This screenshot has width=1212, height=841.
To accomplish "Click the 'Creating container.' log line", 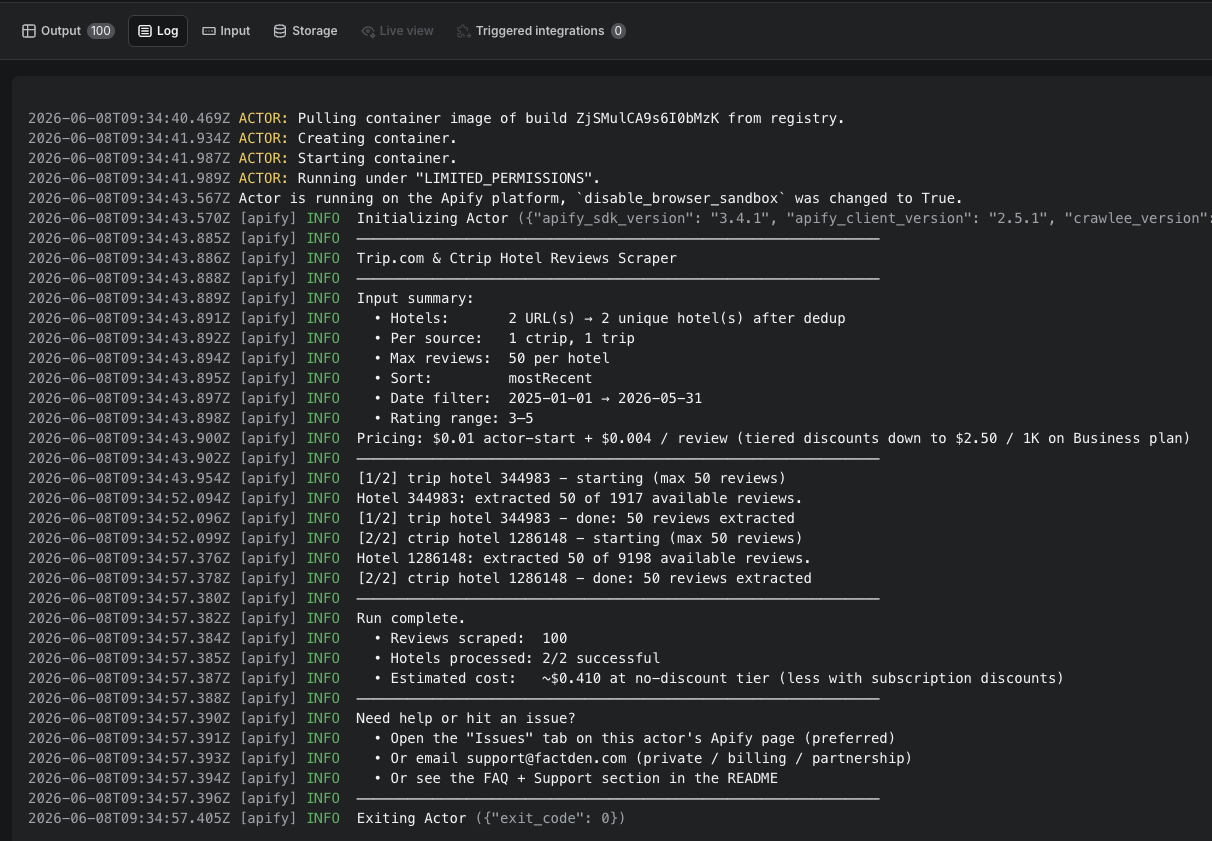I will click(x=242, y=138).
